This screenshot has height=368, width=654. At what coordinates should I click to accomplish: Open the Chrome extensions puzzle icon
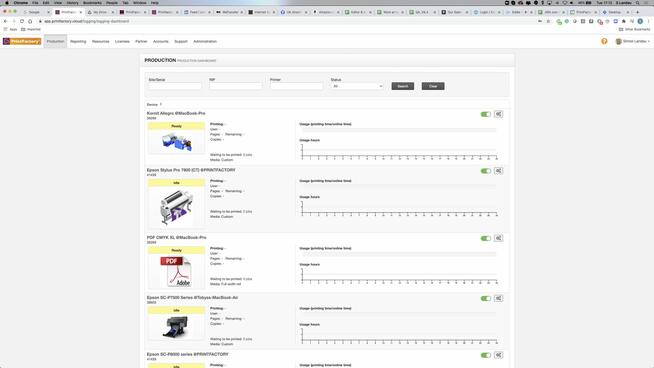[624, 21]
